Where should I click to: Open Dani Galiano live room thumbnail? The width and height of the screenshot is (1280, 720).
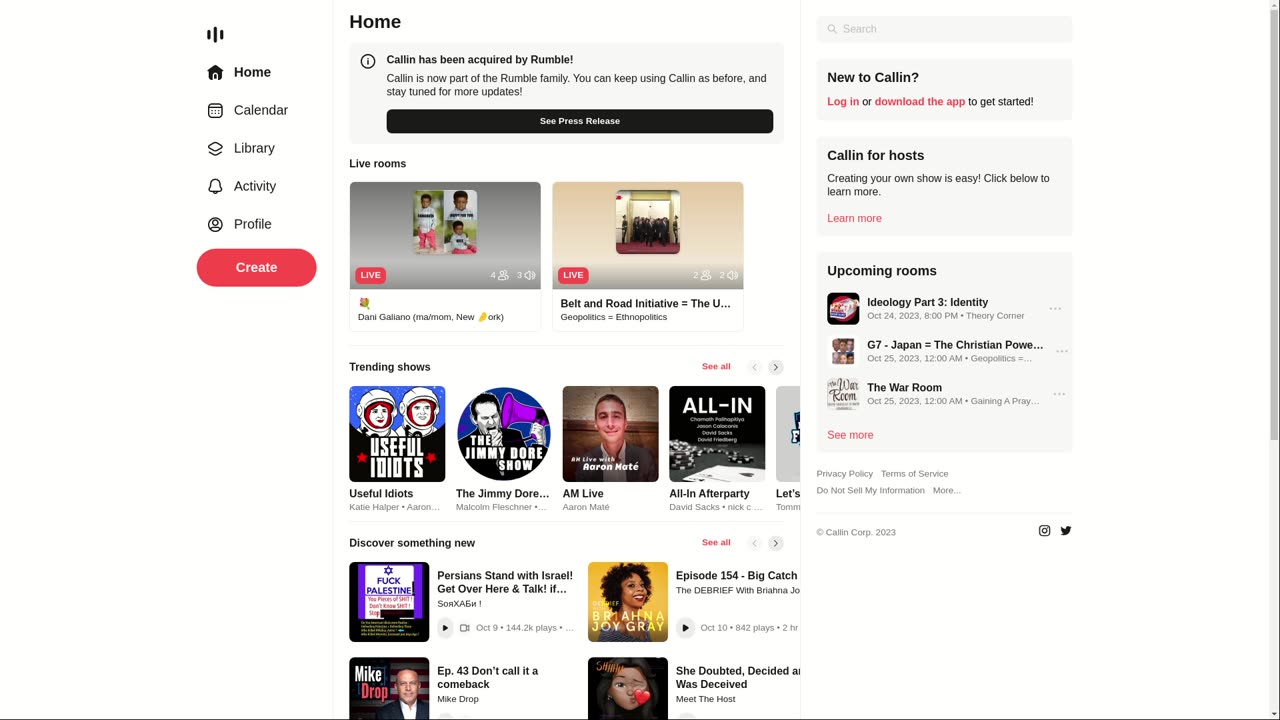pyautogui.click(x=445, y=236)
